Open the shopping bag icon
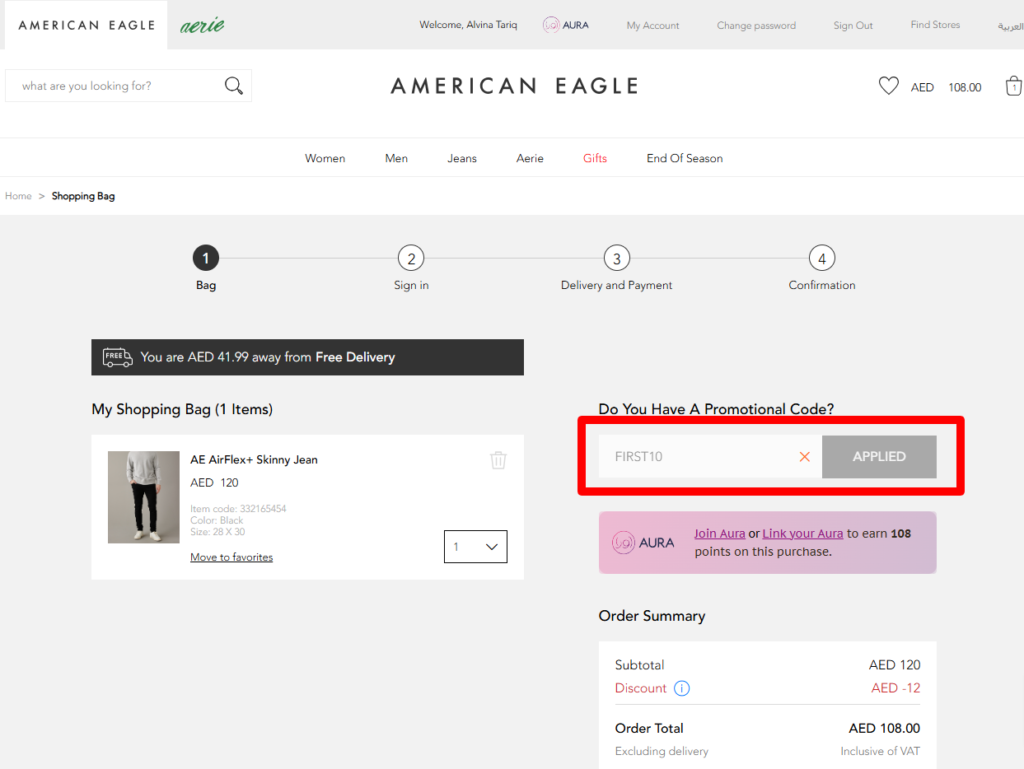1024x769 pixels. click(1013, 86)
